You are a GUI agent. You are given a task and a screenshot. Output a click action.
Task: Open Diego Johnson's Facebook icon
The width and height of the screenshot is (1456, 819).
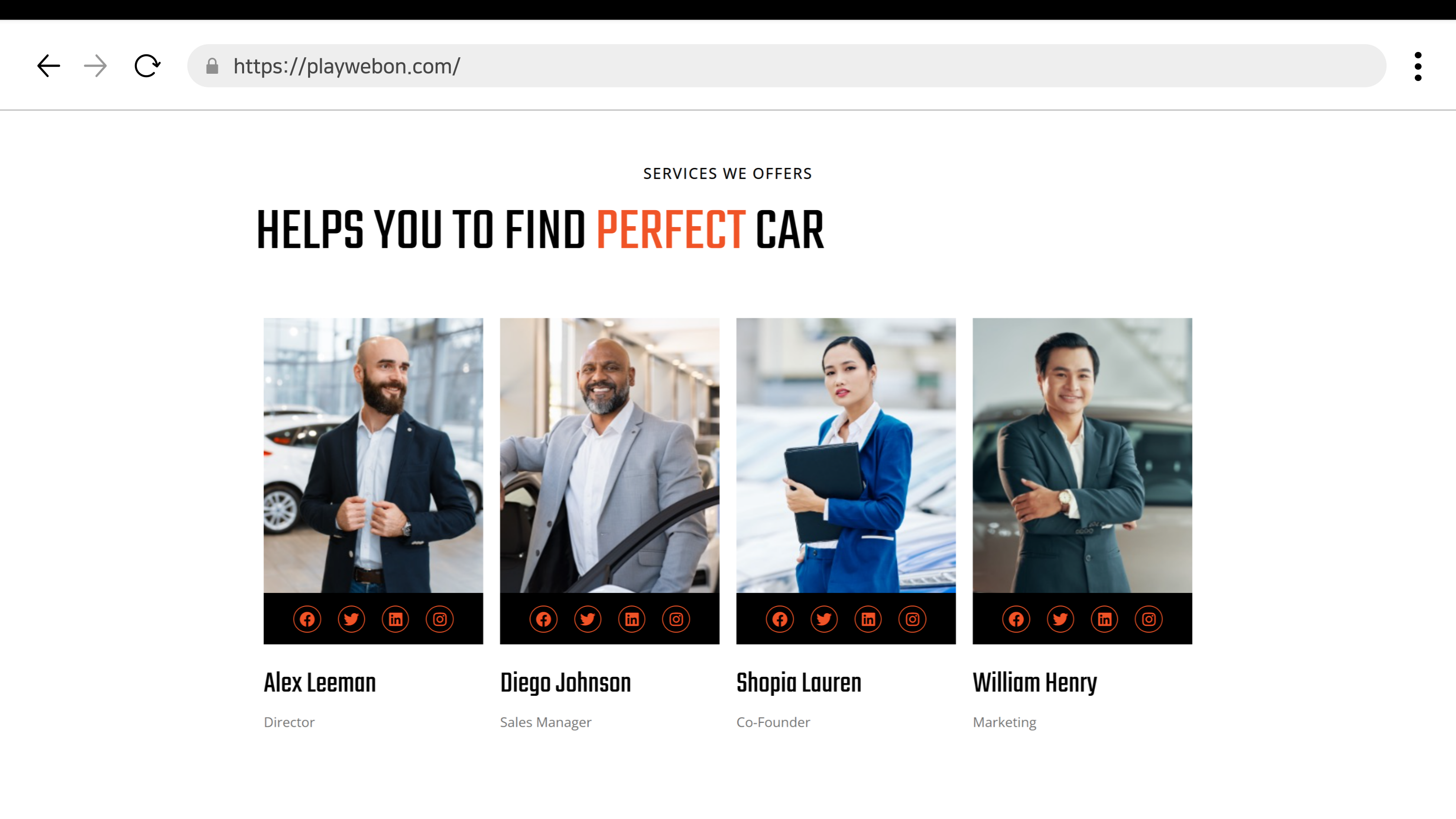click(543, 619)
